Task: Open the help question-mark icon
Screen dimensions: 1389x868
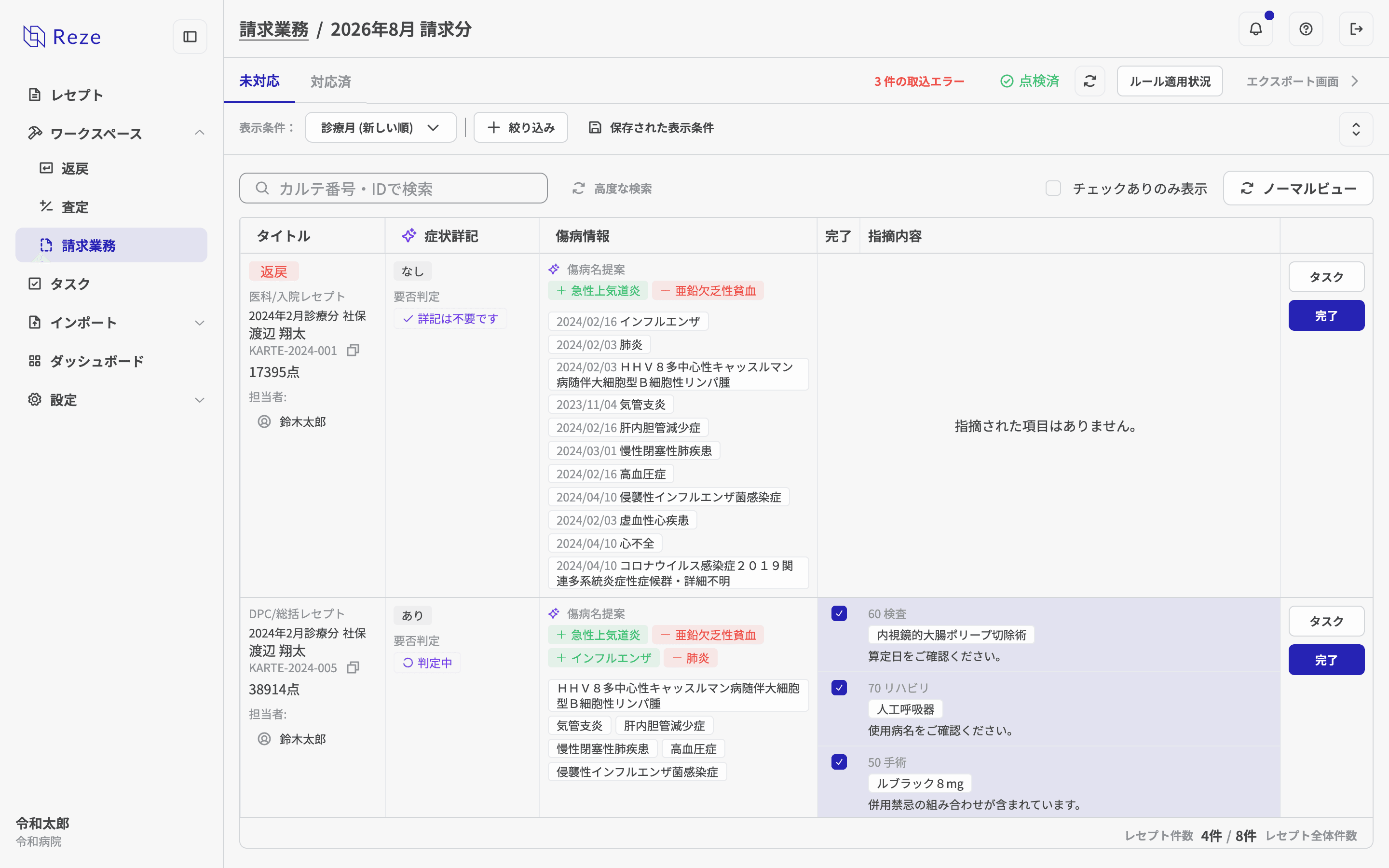Action: (1306, 29)
